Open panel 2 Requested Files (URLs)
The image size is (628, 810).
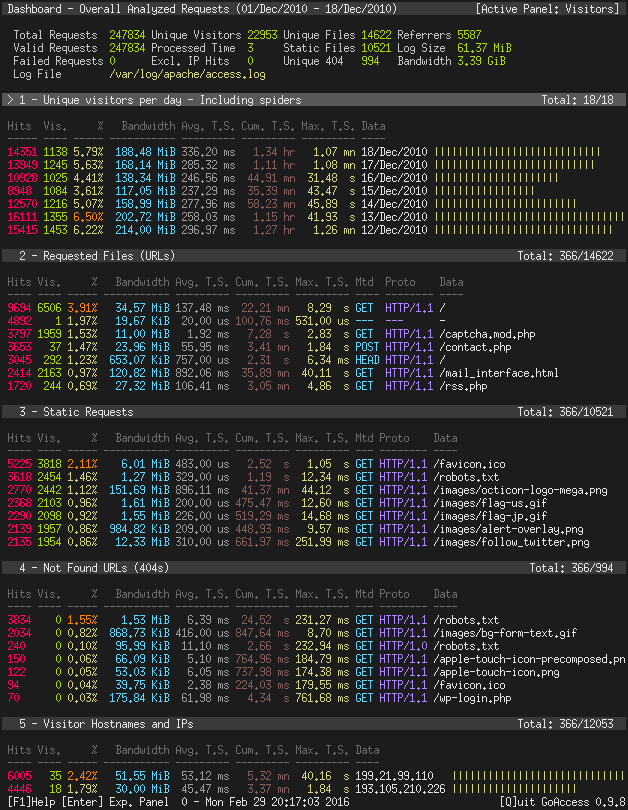(x=314, y=256)
